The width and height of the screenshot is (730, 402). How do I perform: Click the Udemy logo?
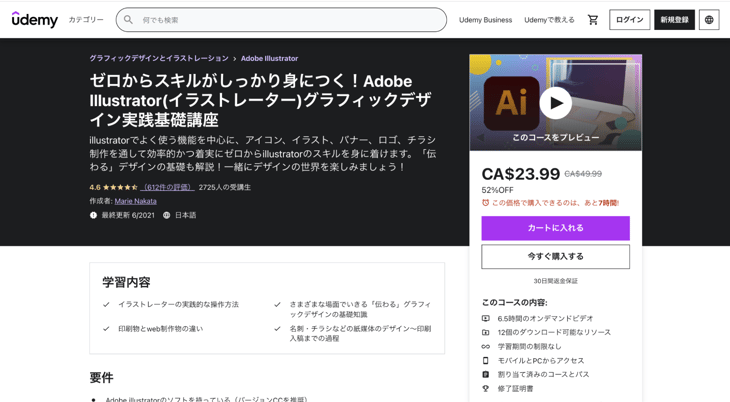(35, 20)
